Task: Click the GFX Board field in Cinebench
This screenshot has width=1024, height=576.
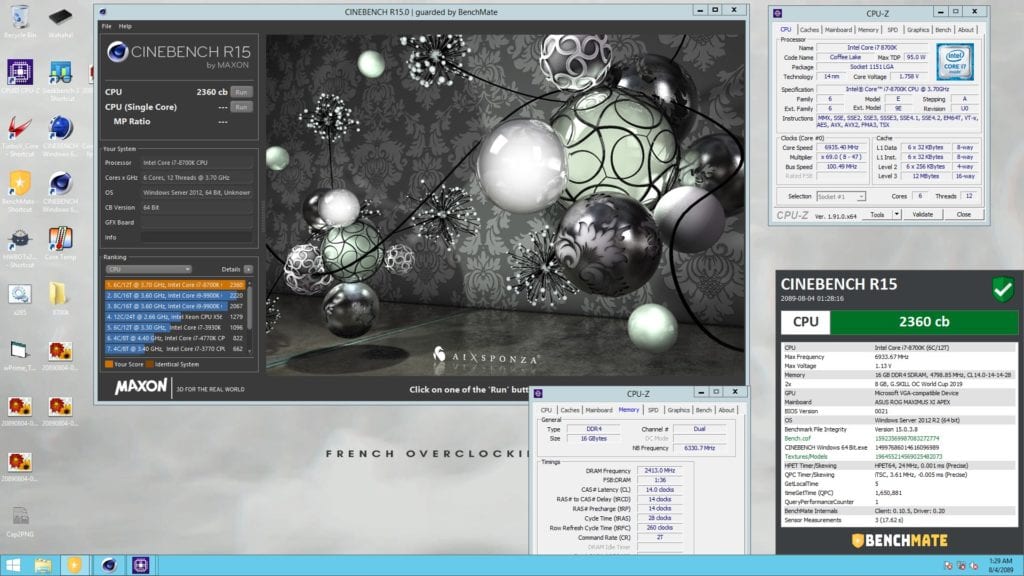Action: tap(197, 223)
